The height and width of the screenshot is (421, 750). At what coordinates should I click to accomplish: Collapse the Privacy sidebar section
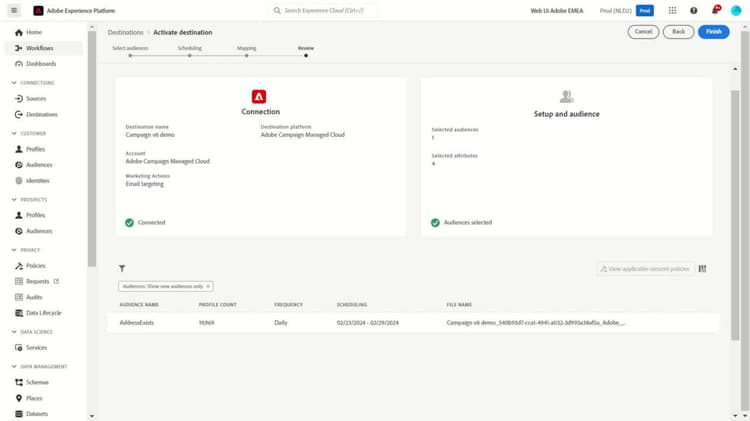[x=14, y=250]
